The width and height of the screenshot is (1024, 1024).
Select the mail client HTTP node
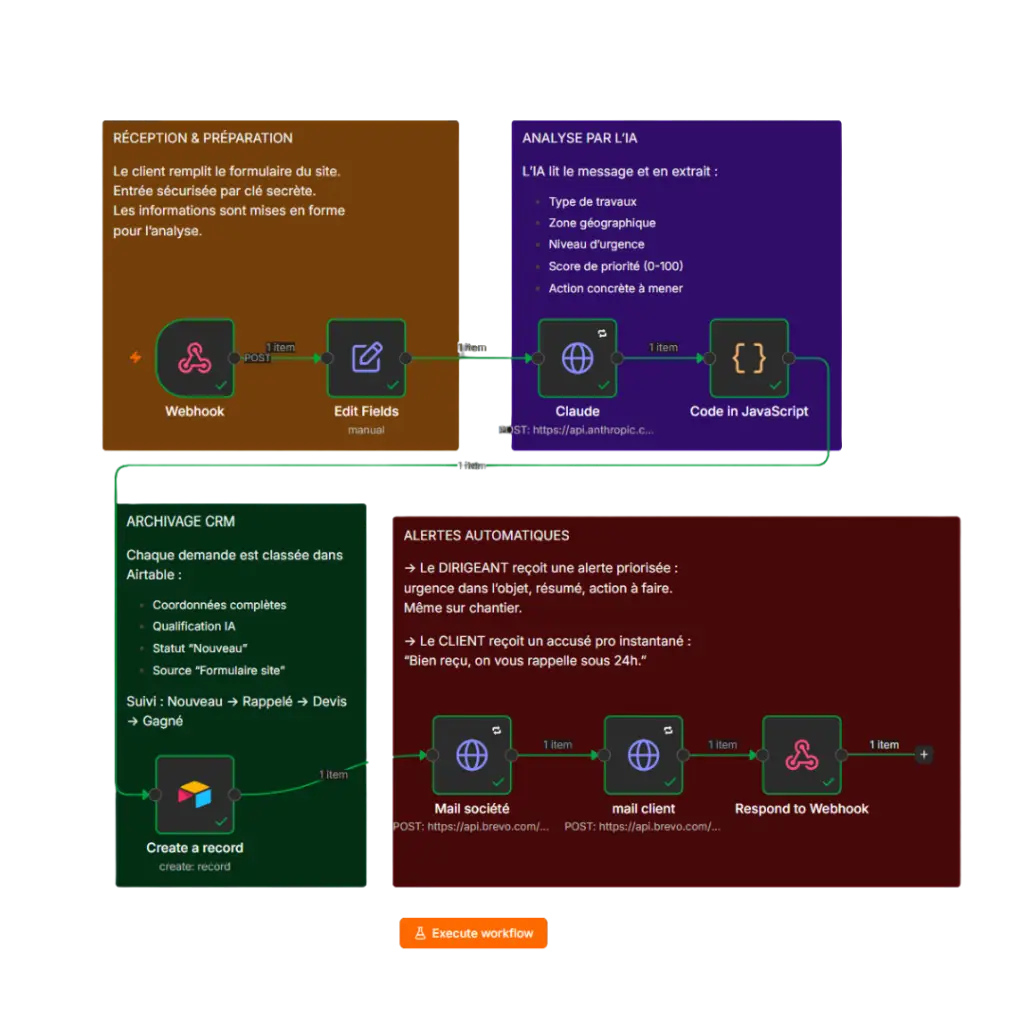[643, 755]
